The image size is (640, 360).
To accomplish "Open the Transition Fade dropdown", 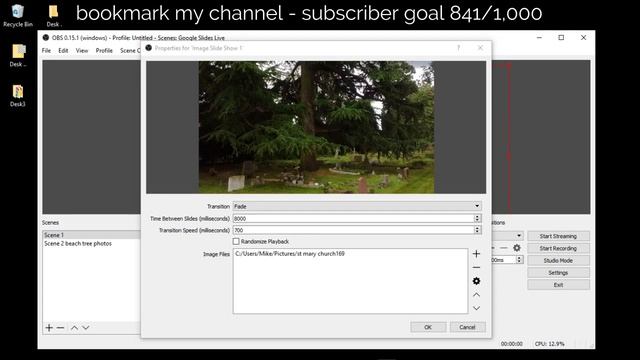I will 357,206.
